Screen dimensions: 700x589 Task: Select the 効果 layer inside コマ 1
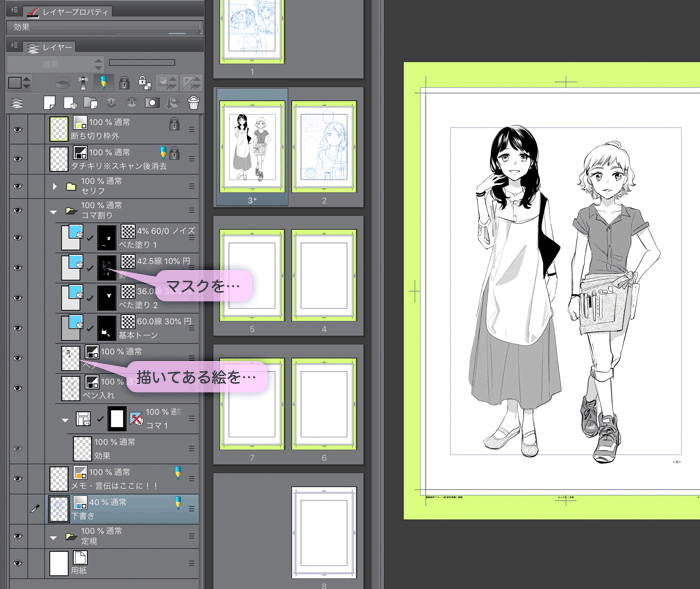[x=133, y=448]
